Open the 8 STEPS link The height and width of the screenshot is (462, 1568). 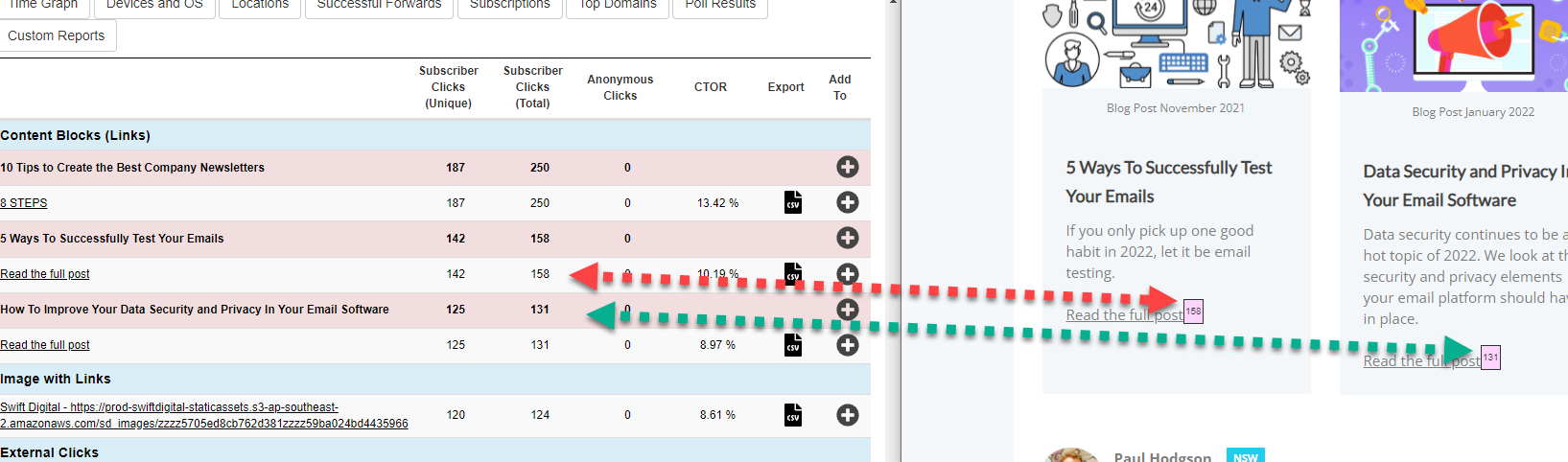pyautogui.click(x=24, y=203)
